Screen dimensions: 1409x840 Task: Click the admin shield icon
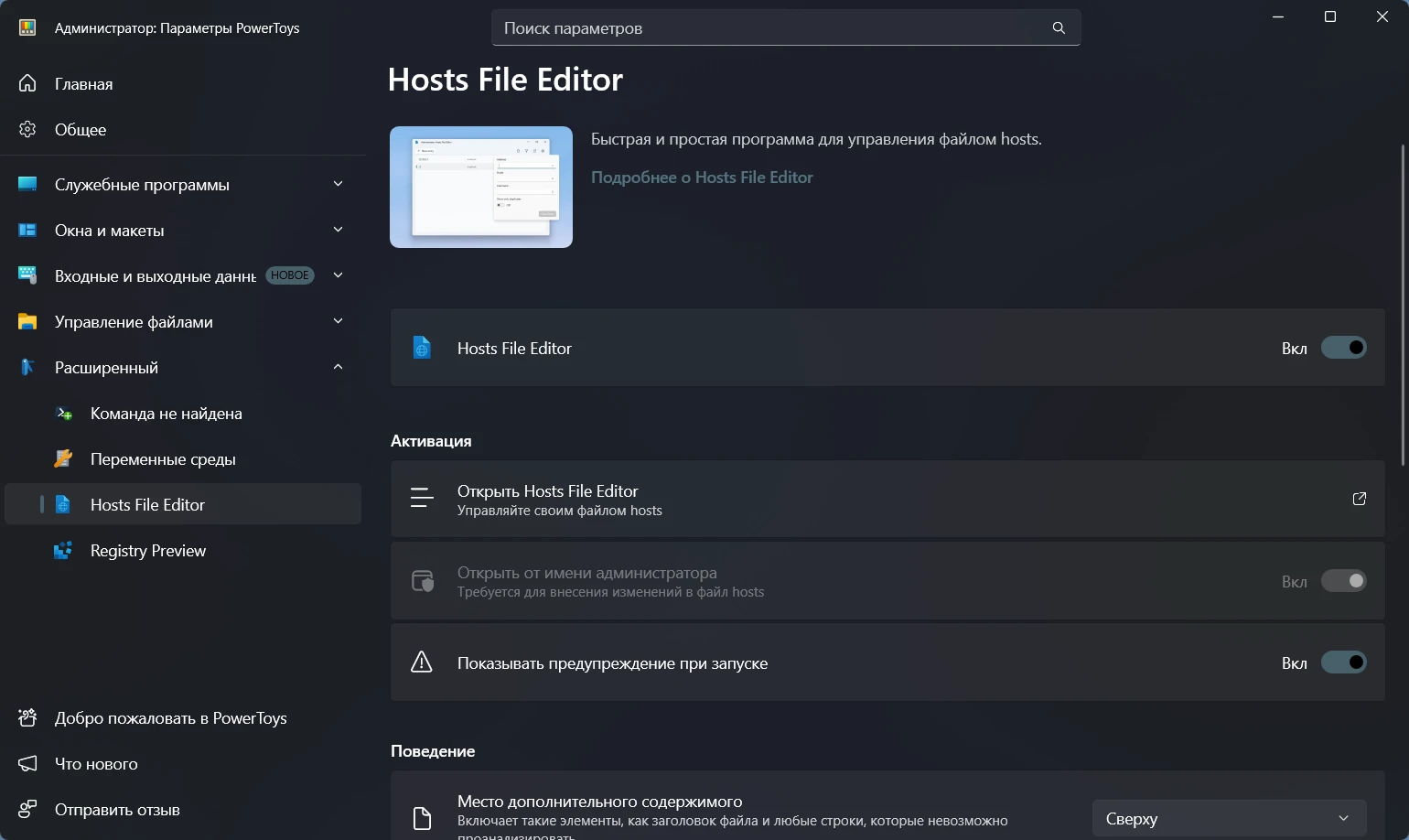(x=422, y=580)
